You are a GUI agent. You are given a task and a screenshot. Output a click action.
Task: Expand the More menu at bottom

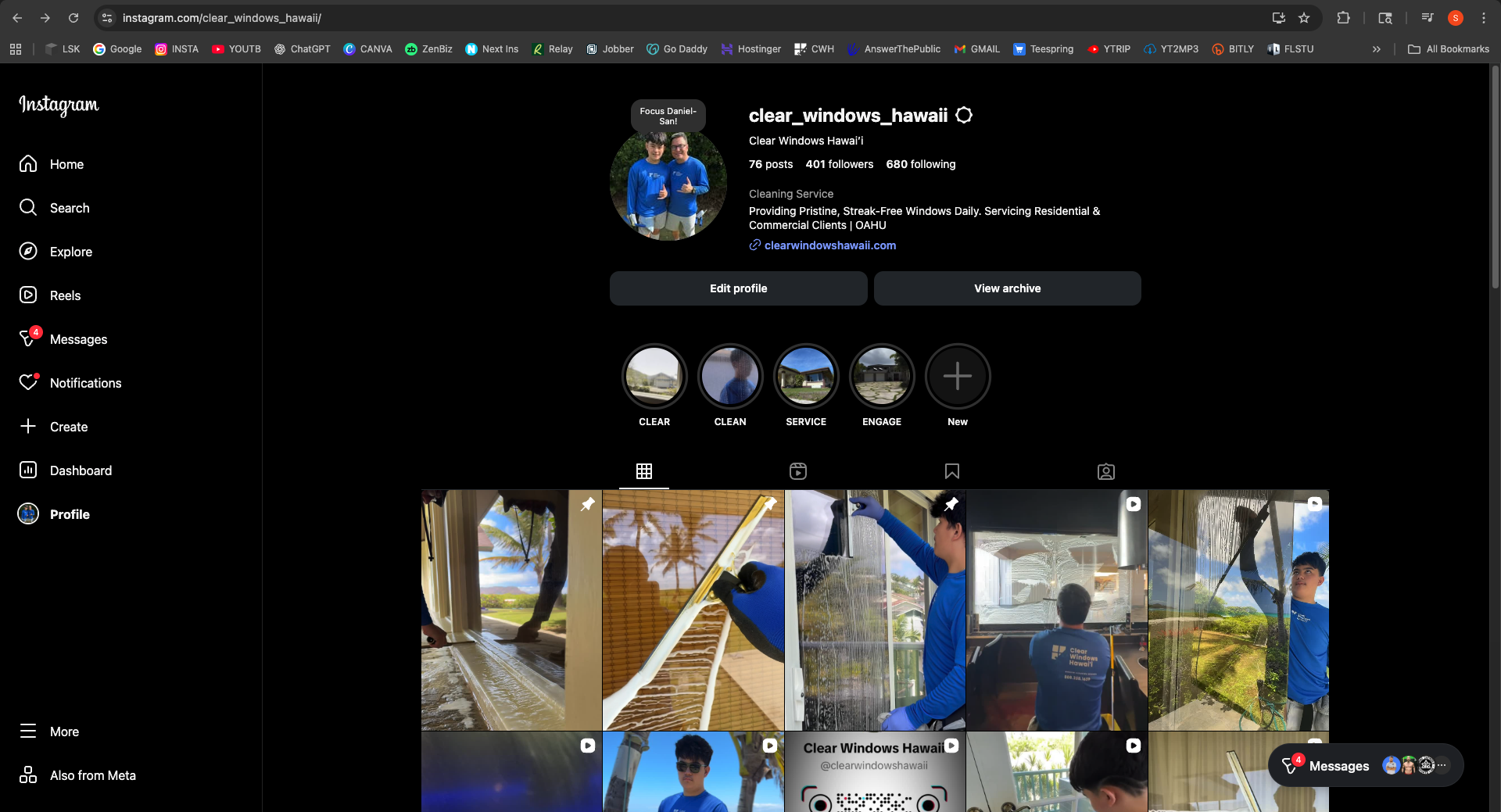click(x=28, y=732)
